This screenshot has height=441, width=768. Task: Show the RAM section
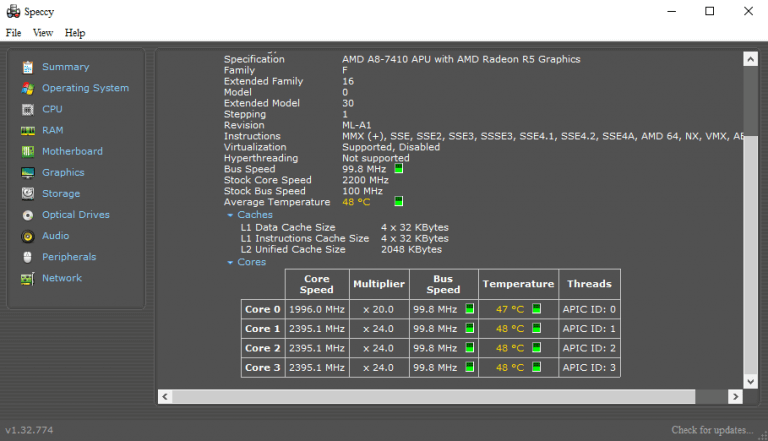[52, 130]
